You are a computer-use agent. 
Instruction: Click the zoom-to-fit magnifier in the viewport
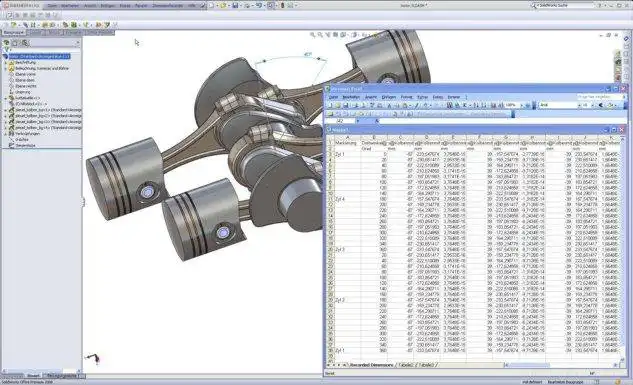point(312,35)
